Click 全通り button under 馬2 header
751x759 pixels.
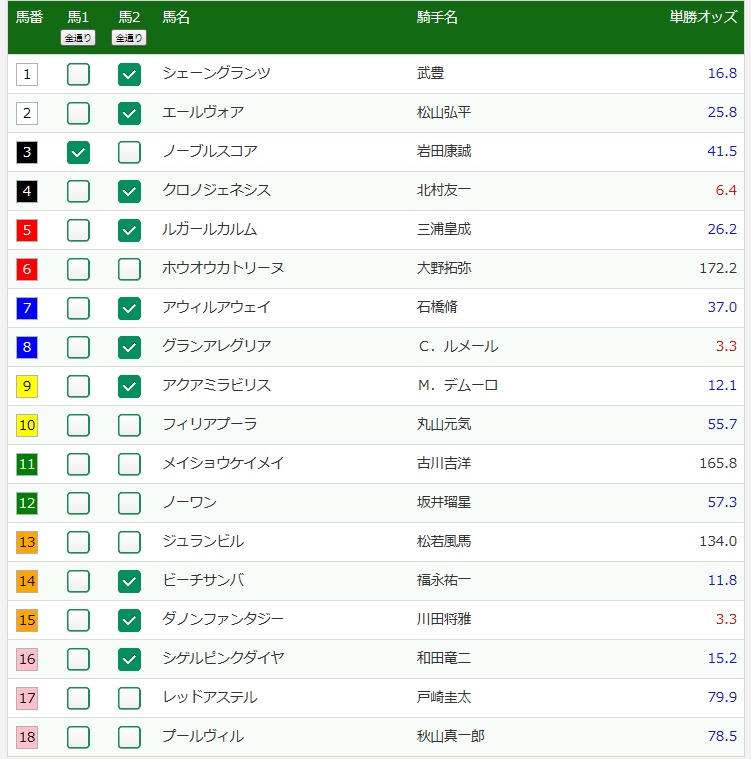coord(129,38)
